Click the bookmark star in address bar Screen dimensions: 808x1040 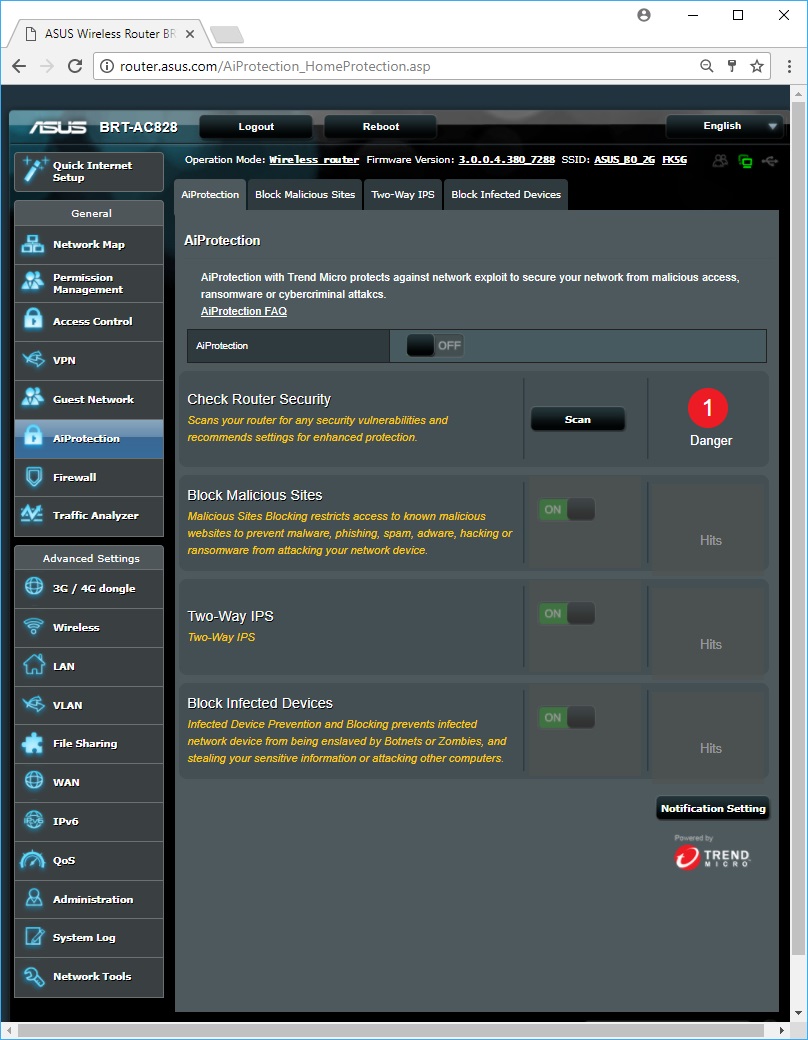757,66
